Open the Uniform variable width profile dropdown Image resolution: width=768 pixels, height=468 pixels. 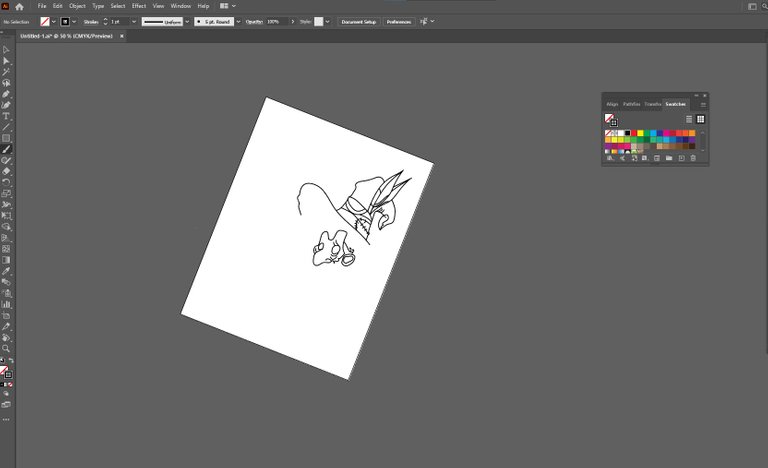tap(187, 22)
